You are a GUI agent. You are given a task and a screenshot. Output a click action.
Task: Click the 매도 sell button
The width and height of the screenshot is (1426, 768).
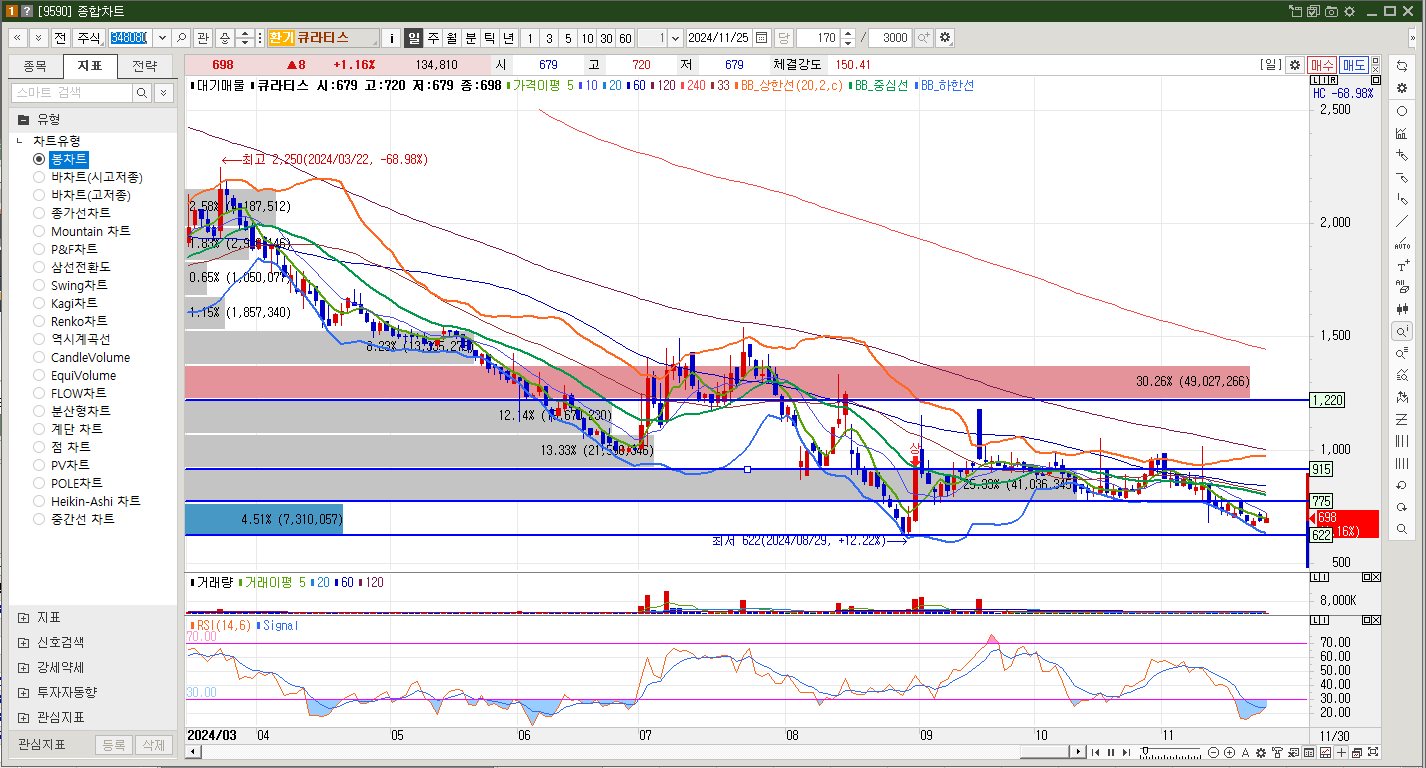[1355, 65]
